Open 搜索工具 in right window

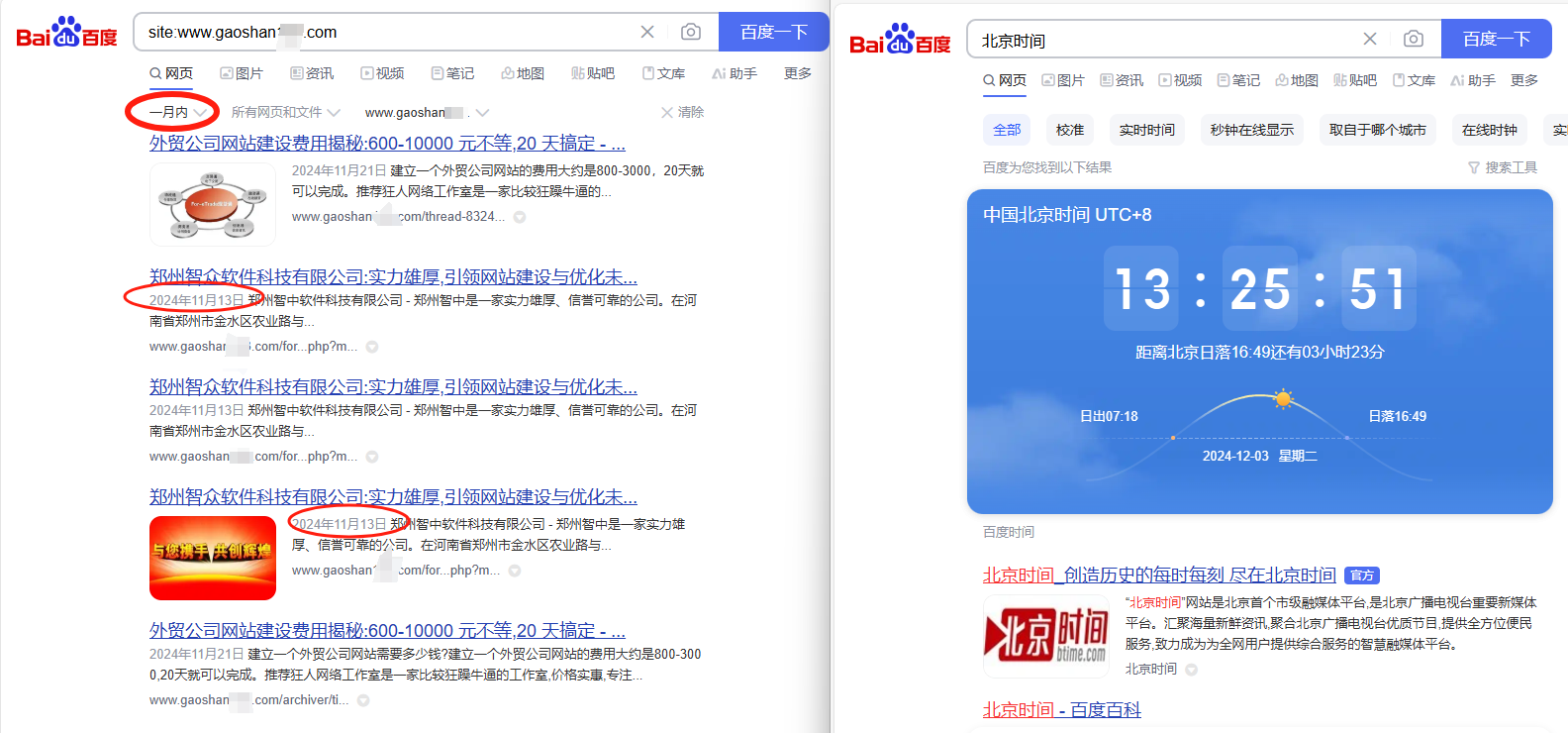pos(1503,167)
